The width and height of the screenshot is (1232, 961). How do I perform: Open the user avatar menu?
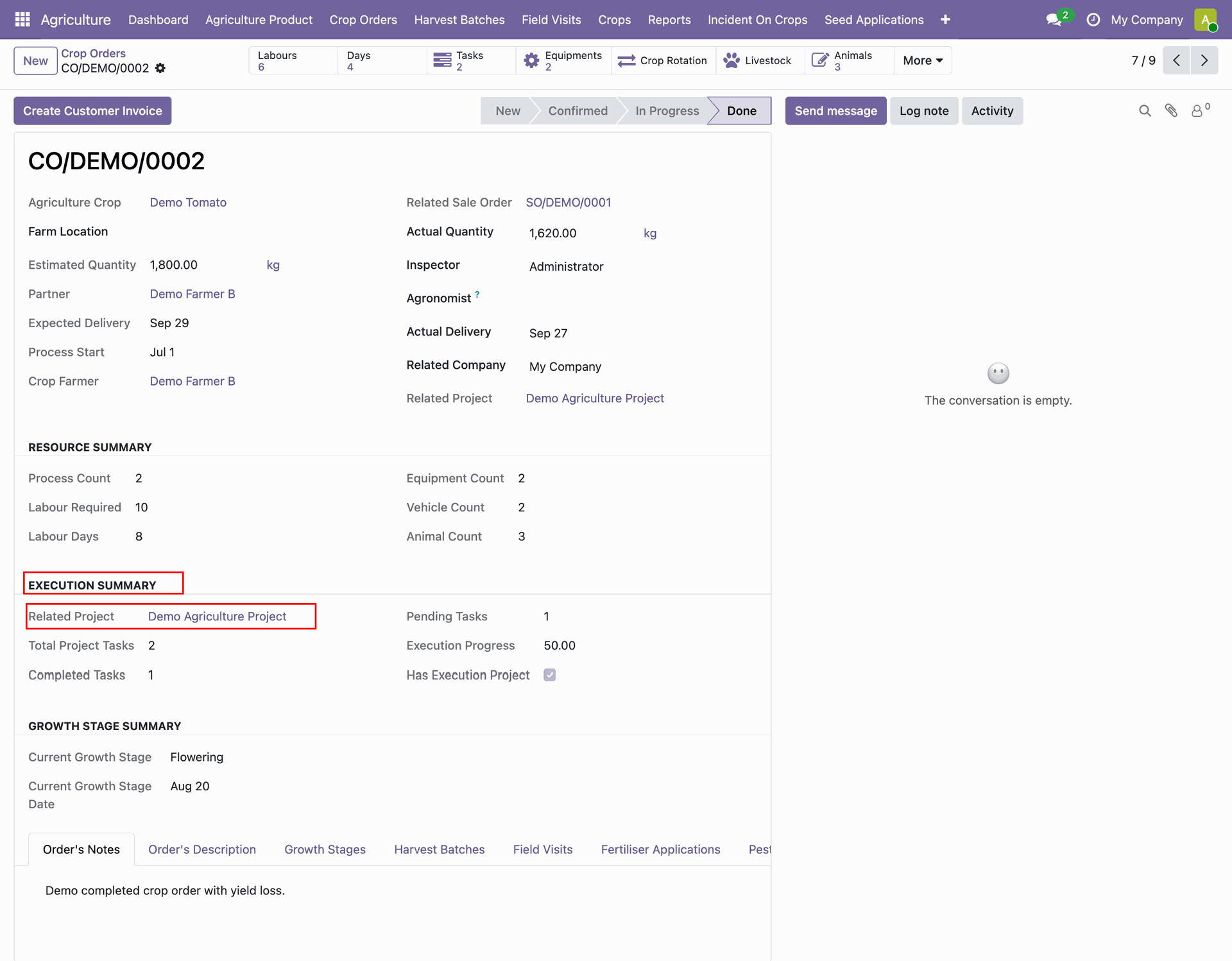[1206, 20]
